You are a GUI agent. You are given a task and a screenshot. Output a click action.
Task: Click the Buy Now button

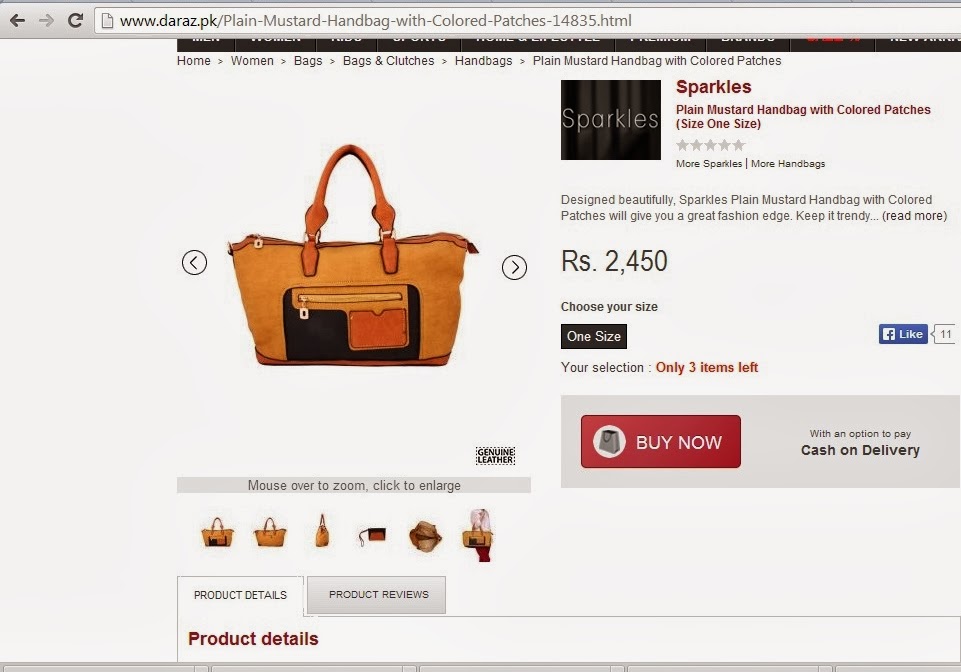tap(661, 441)
